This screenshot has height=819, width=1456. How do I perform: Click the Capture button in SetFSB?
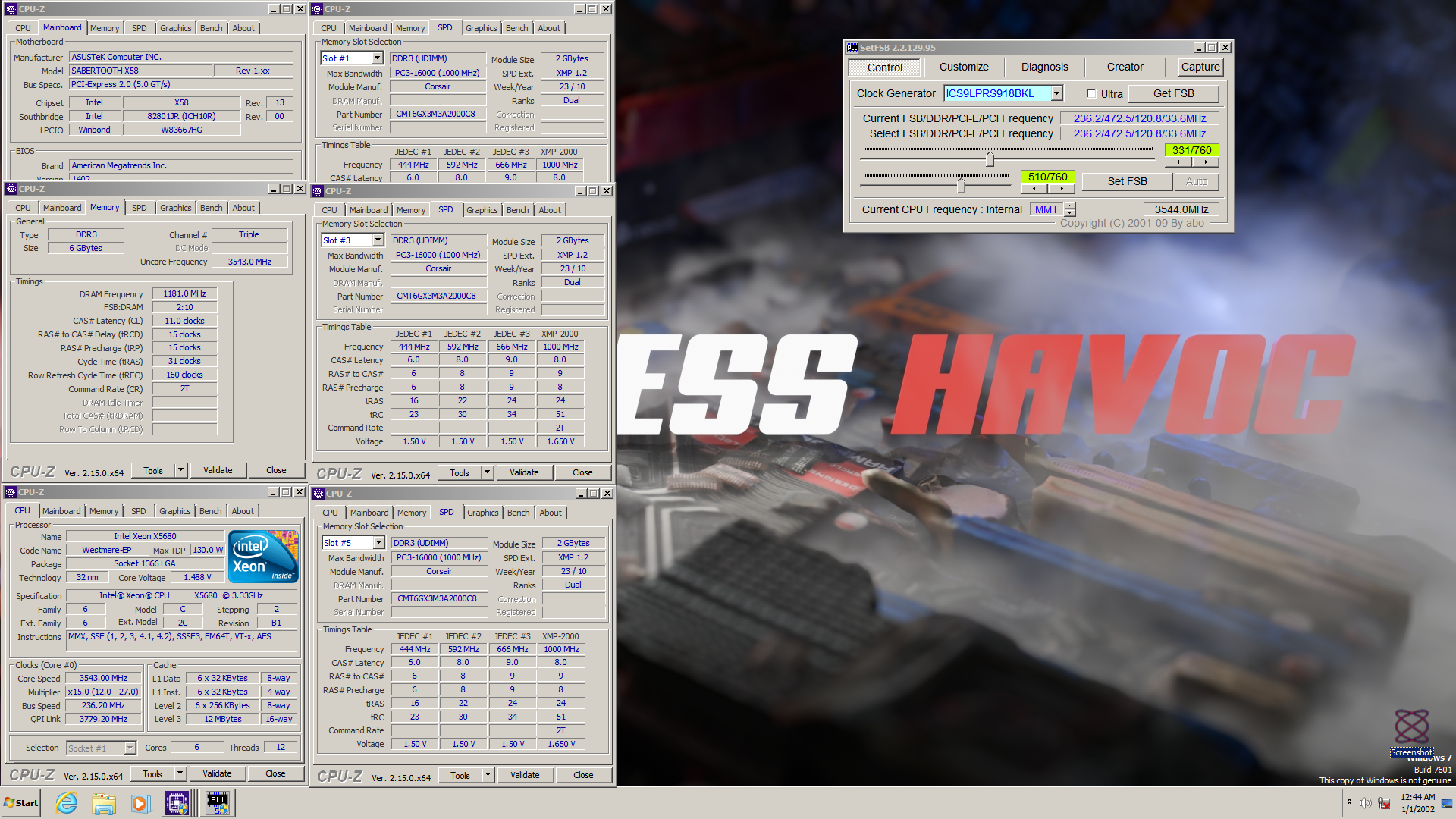[1200, 67]
